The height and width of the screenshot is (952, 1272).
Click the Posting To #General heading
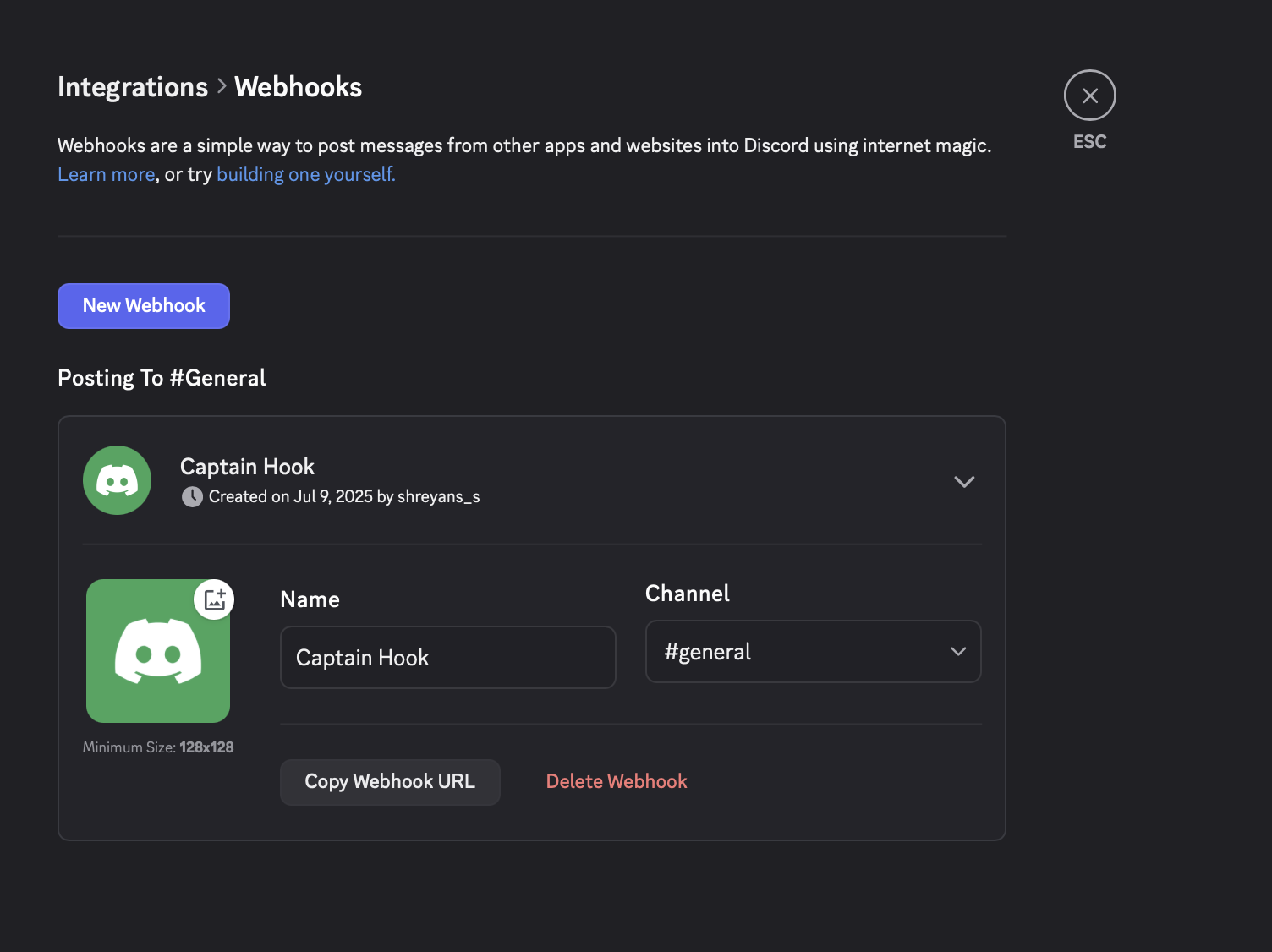point(162,378)
